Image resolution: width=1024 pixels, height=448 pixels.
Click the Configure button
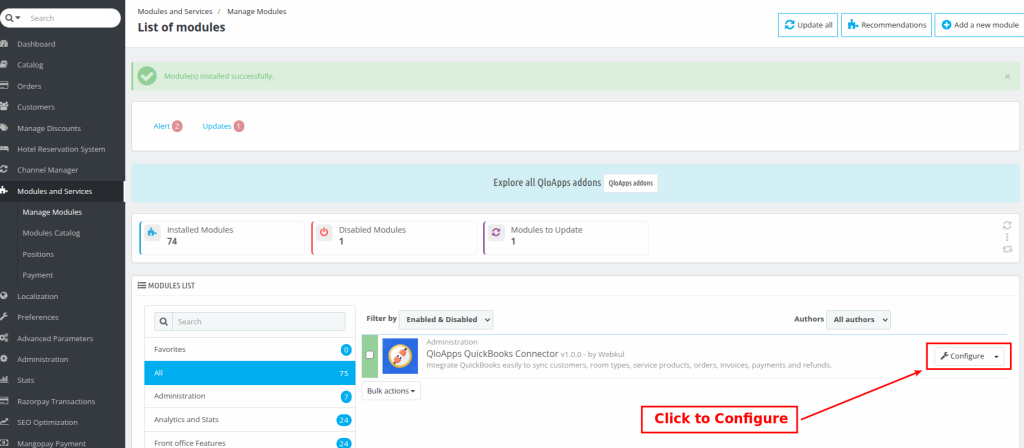point(962,357)
